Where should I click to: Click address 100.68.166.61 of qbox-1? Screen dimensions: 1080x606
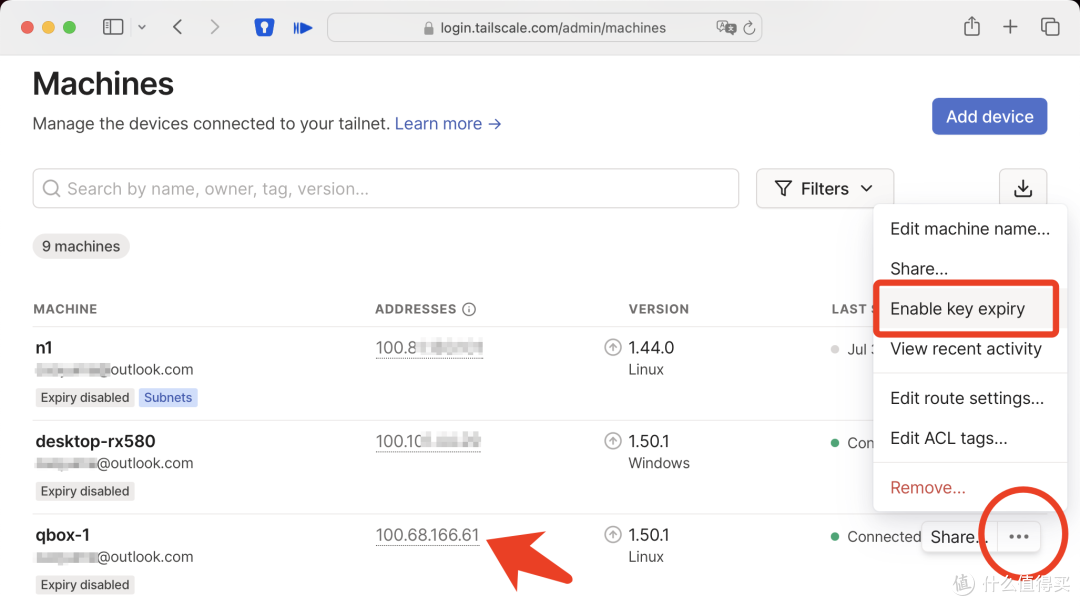click(427, 535)
